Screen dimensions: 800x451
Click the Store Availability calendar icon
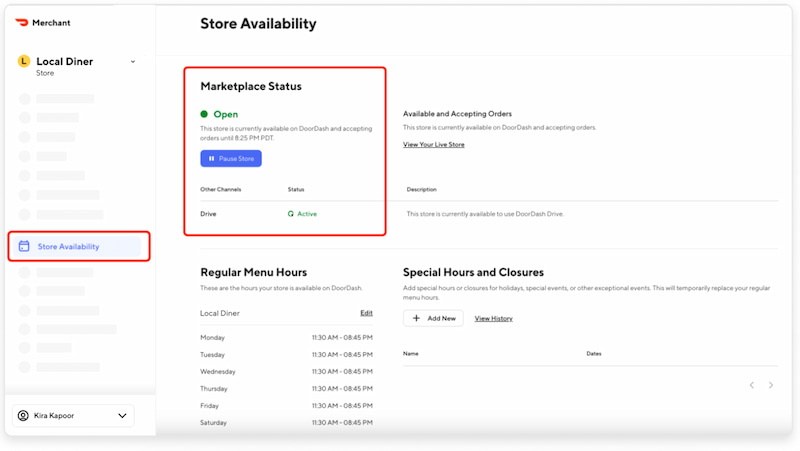pos(24,246)
